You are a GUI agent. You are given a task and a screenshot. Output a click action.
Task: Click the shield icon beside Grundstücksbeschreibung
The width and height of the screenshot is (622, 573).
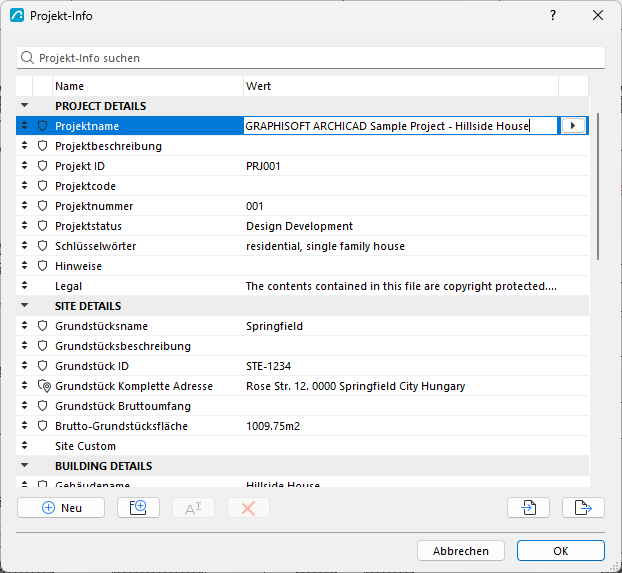tap(42, 346)
